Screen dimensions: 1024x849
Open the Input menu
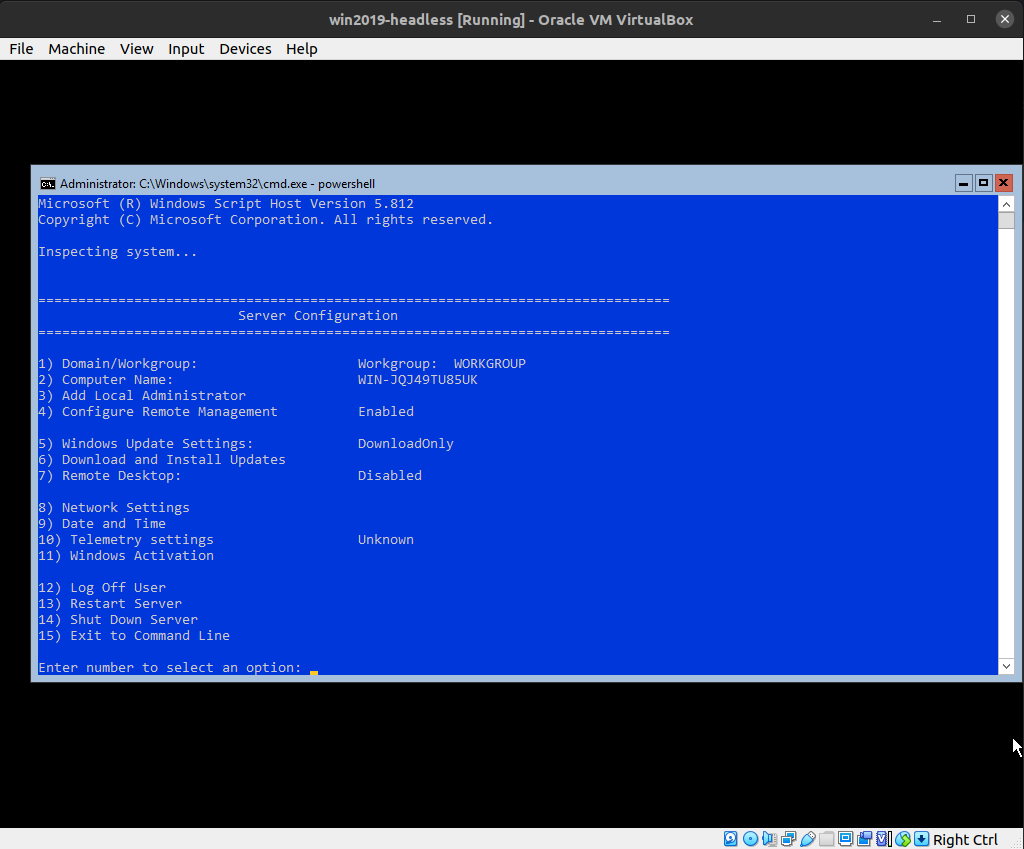(x=186, y=49)
